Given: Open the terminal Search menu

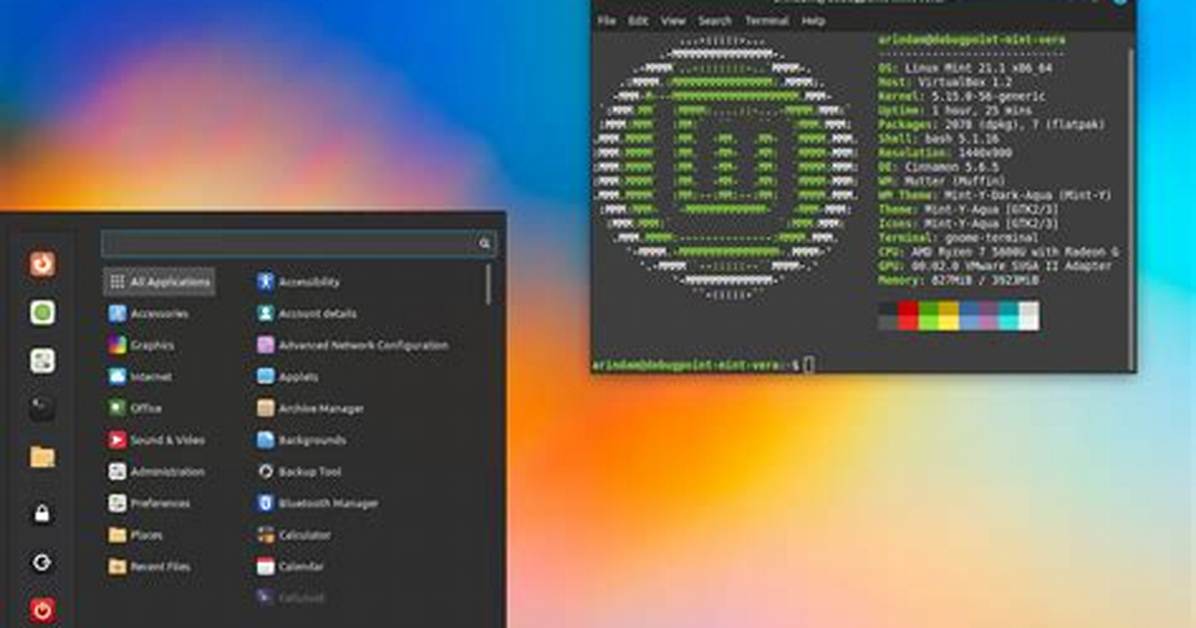Looking at the screenshot, I should [x=715, y=21].
